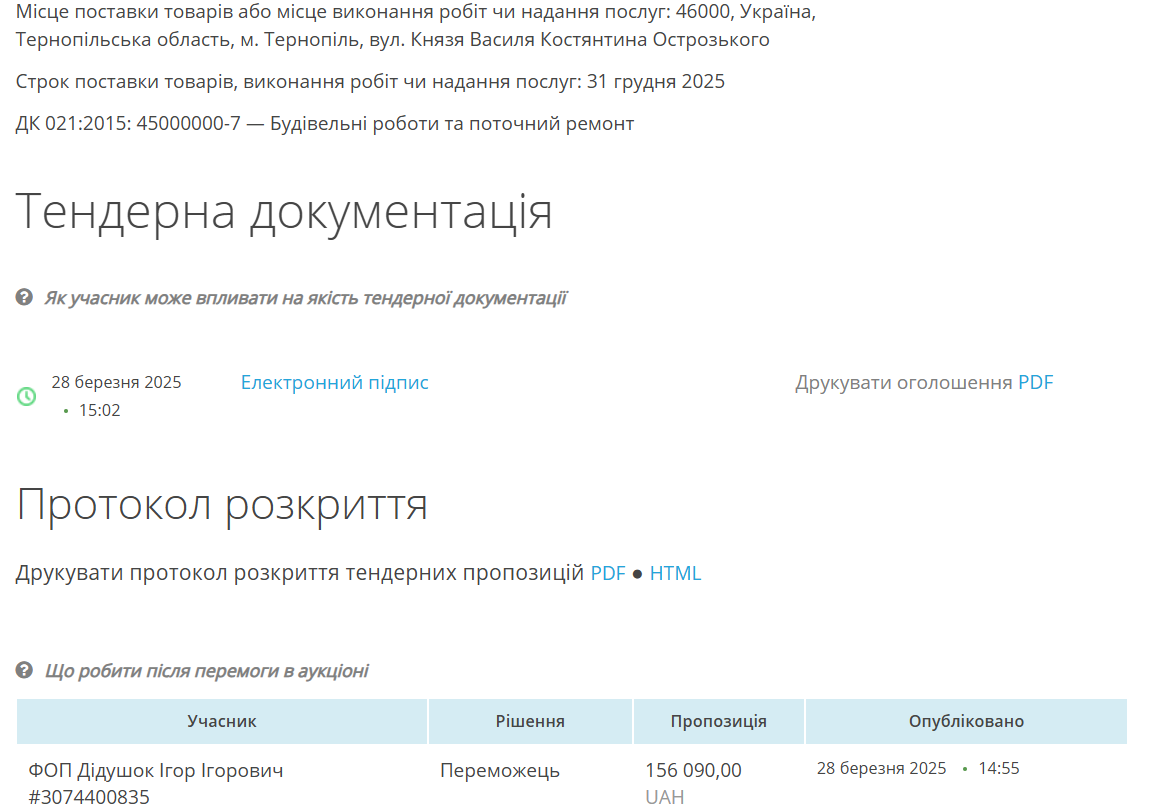
Task: Click the 'Переможець' decision cell
Action: coord(499,771)
